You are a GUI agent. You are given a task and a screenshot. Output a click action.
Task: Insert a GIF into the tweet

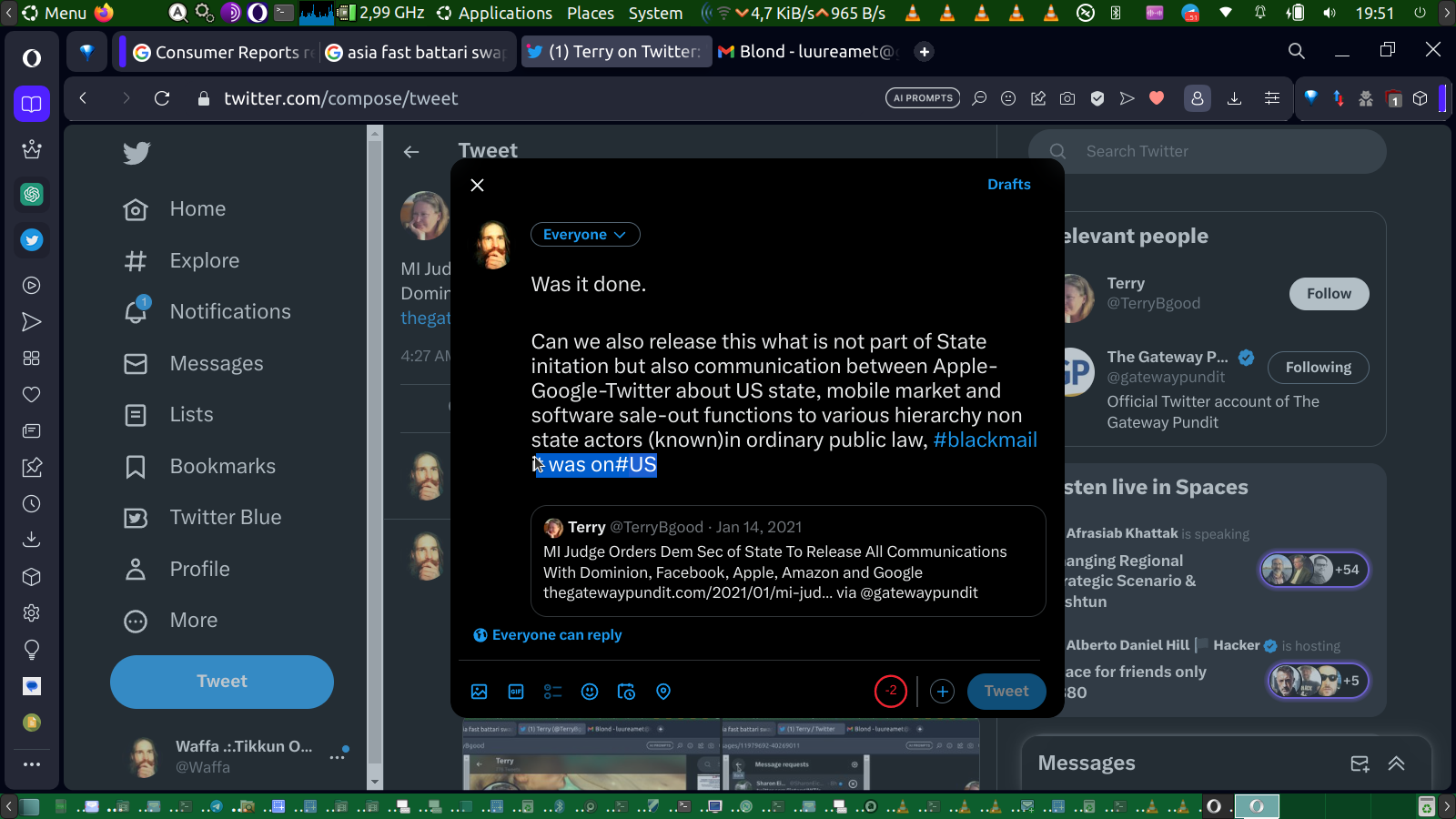tap(516, 692)
